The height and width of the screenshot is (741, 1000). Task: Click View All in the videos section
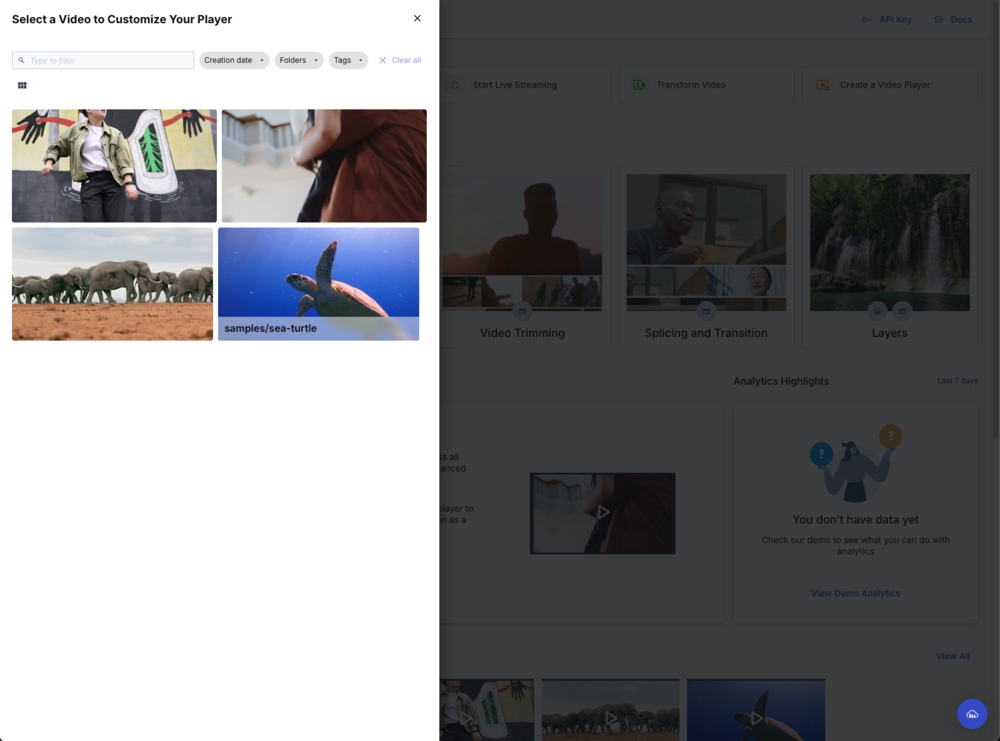tap(952, 656)
